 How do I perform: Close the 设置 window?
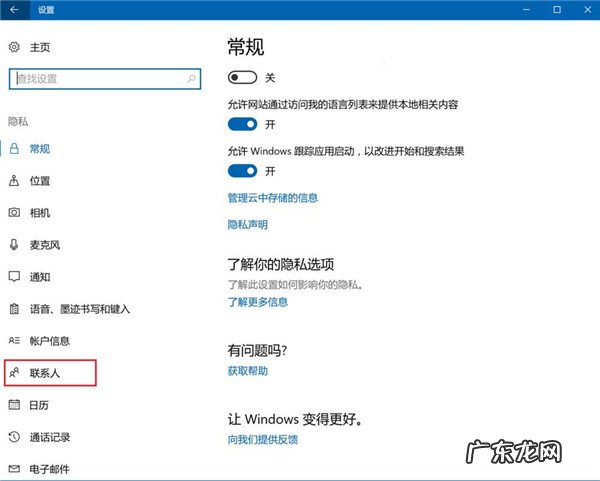[x=588, y=10]
